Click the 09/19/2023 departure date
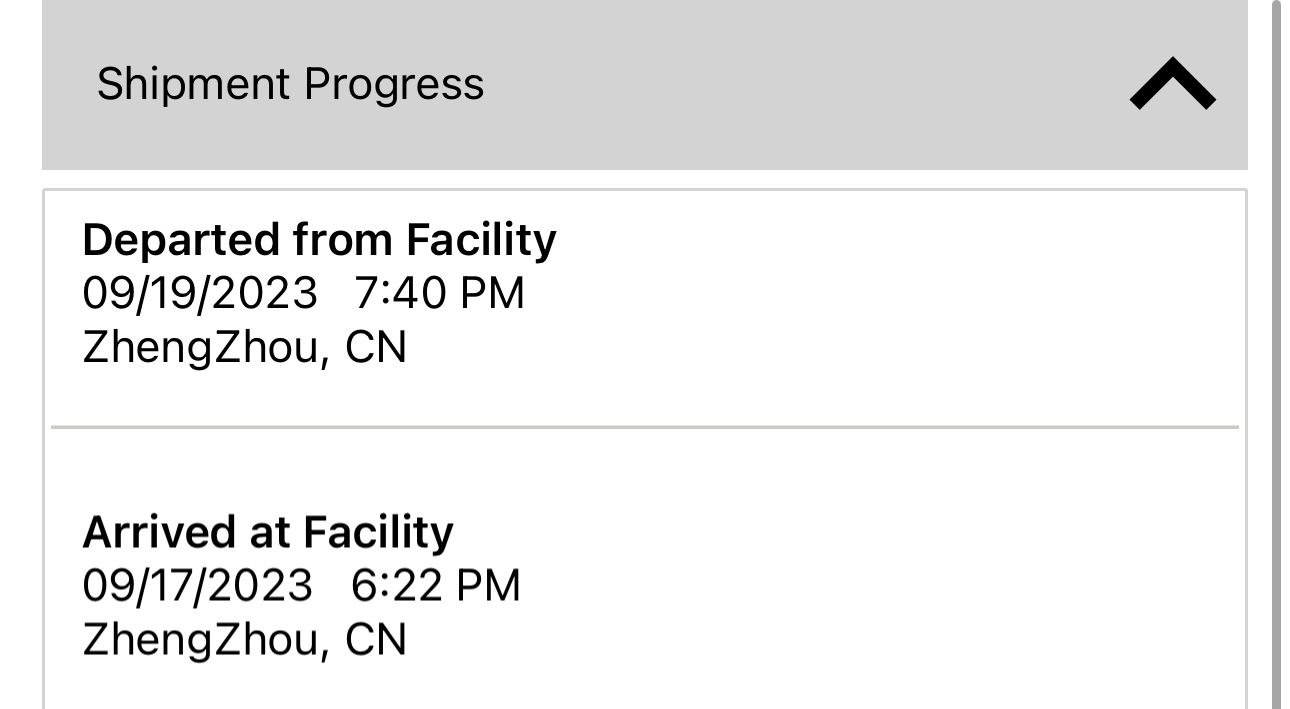Viewport: 1290px width, 709px height. (x=199, y=294)
